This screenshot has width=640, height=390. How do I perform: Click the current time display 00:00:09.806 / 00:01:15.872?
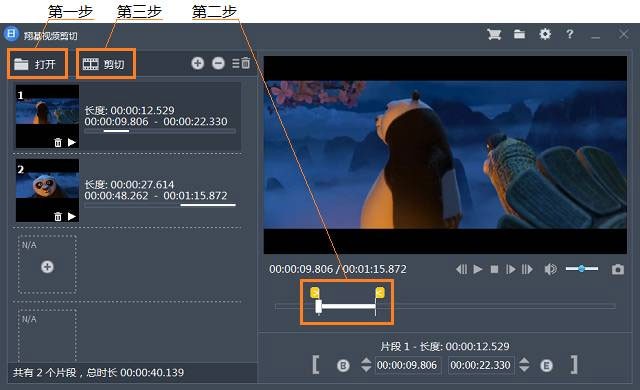(338, 269)
